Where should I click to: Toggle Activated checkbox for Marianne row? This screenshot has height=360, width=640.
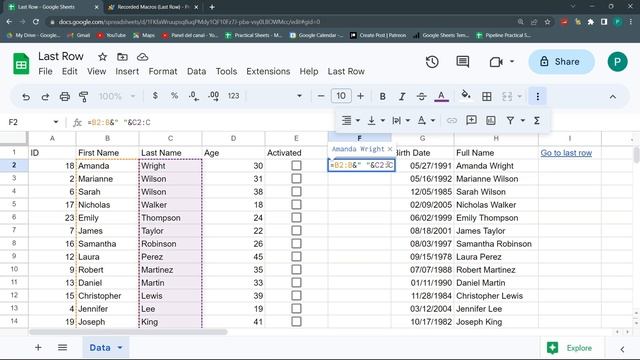(296, 179)
